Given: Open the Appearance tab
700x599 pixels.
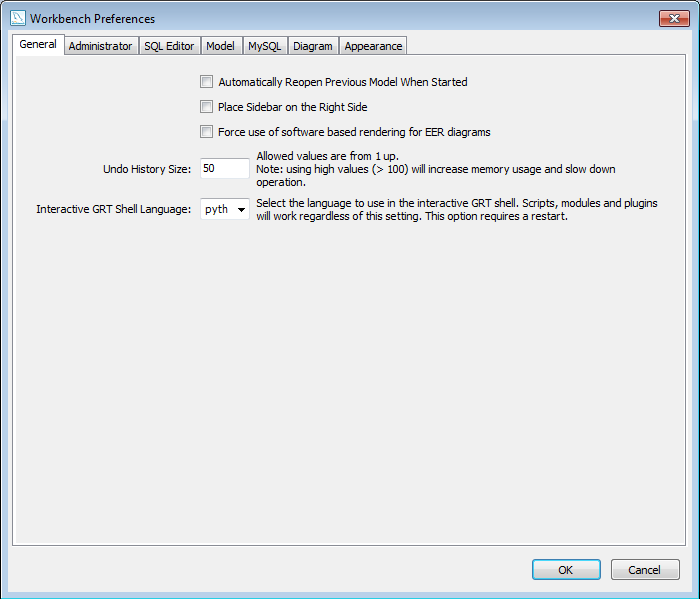Looking at the screenshot, I should (373, 46).
